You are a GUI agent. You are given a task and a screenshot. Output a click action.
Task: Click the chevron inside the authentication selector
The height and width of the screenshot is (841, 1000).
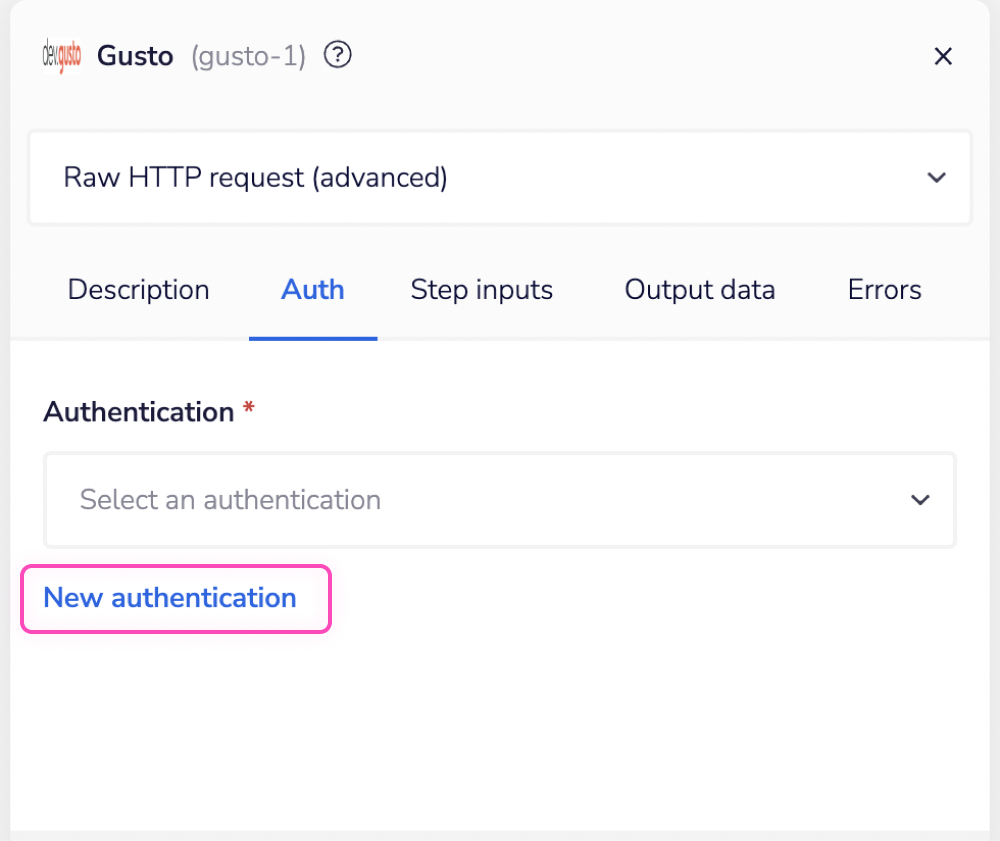click(x=920, y=500)
